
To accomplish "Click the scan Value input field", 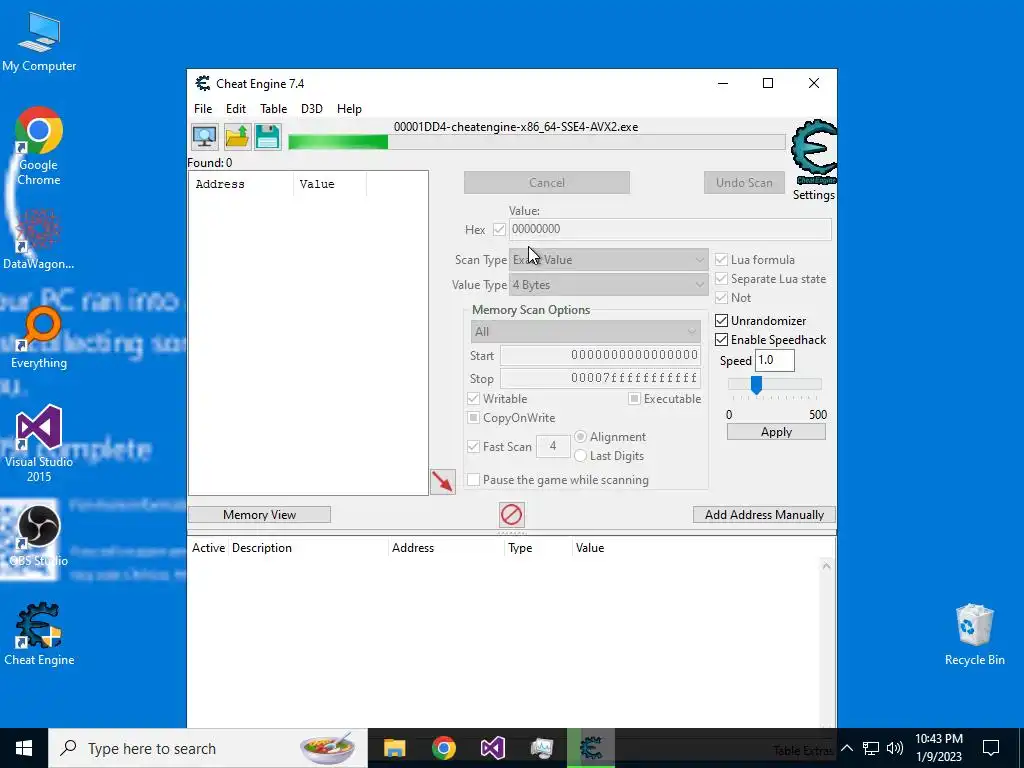I will pos(670,229).
